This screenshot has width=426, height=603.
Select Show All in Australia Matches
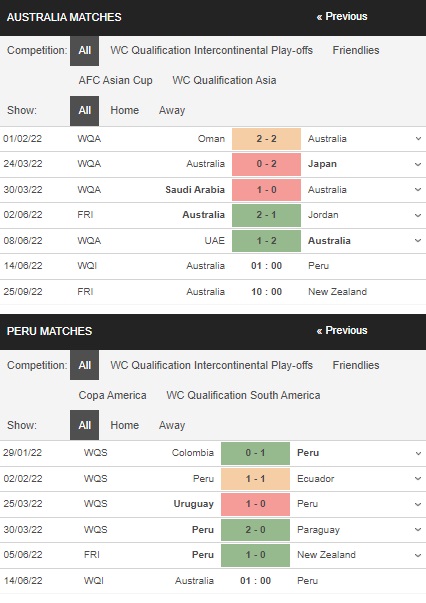coord(85,110)
